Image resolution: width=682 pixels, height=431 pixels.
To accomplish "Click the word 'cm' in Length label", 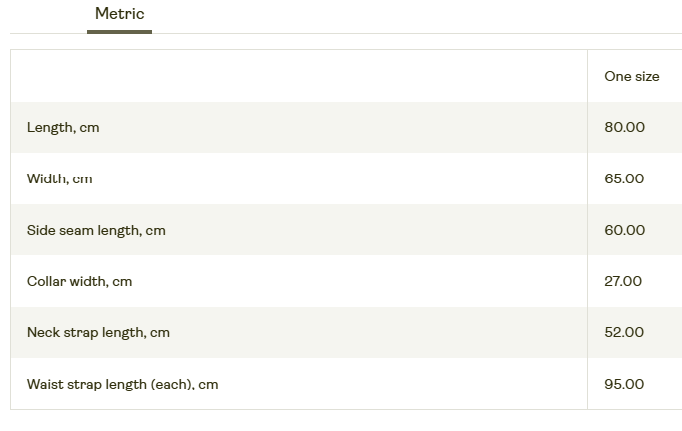I will 89,128.
